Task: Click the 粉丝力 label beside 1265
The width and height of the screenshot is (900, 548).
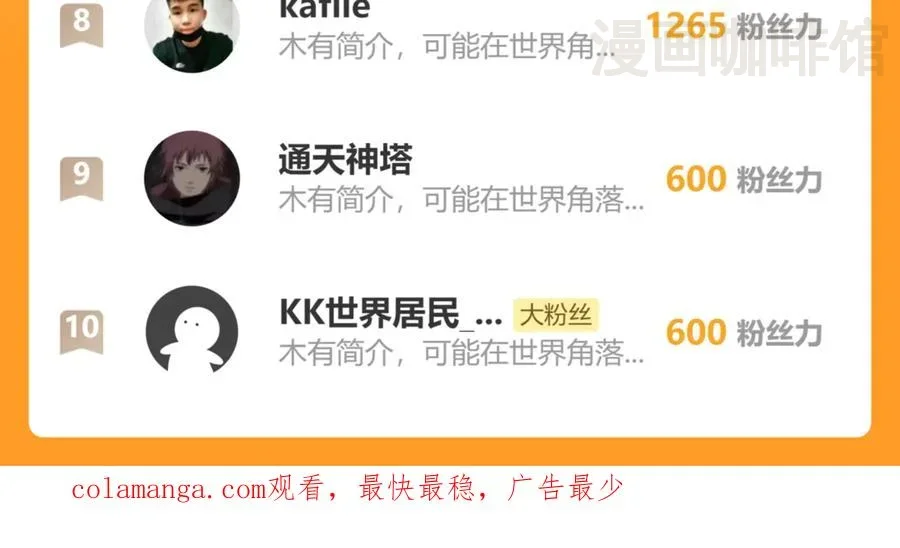Action: pyautogui.click(x=779, y=26)
